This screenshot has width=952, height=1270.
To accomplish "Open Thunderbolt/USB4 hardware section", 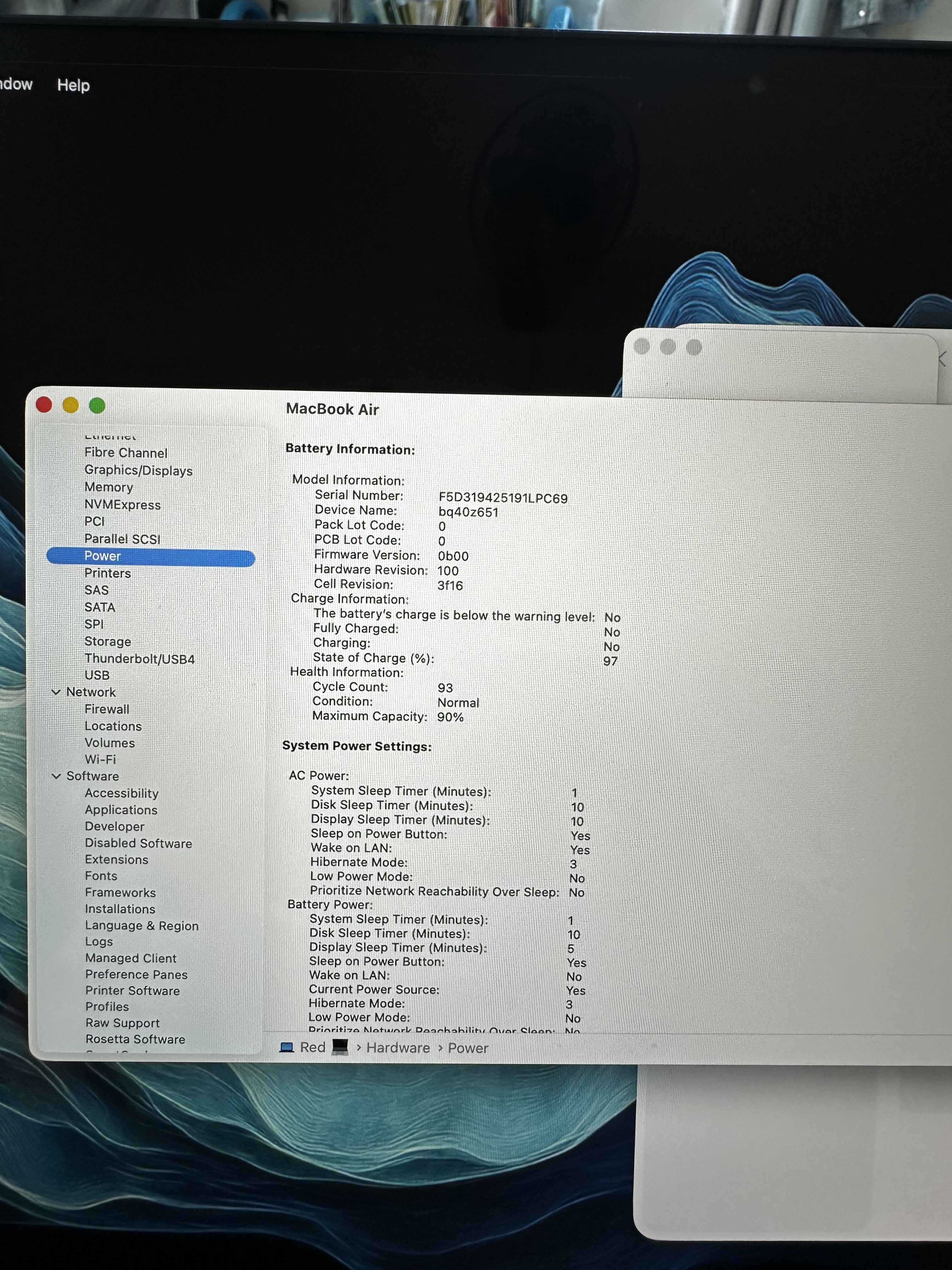I will point(139,659).
